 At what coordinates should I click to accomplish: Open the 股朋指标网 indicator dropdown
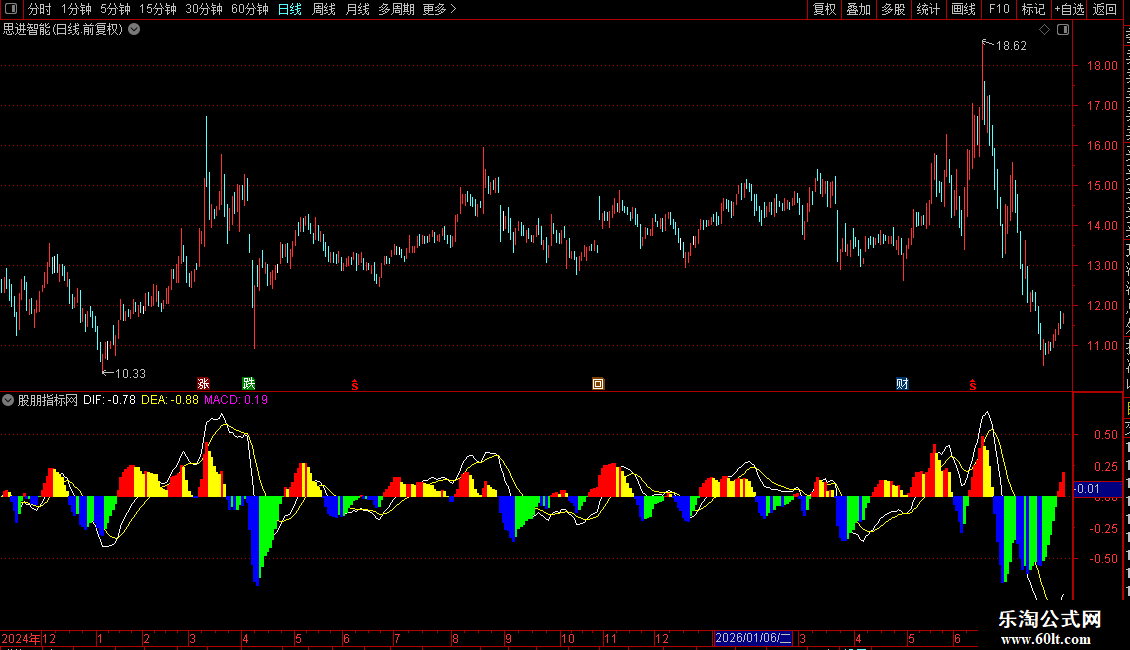(x=8, y=400)
